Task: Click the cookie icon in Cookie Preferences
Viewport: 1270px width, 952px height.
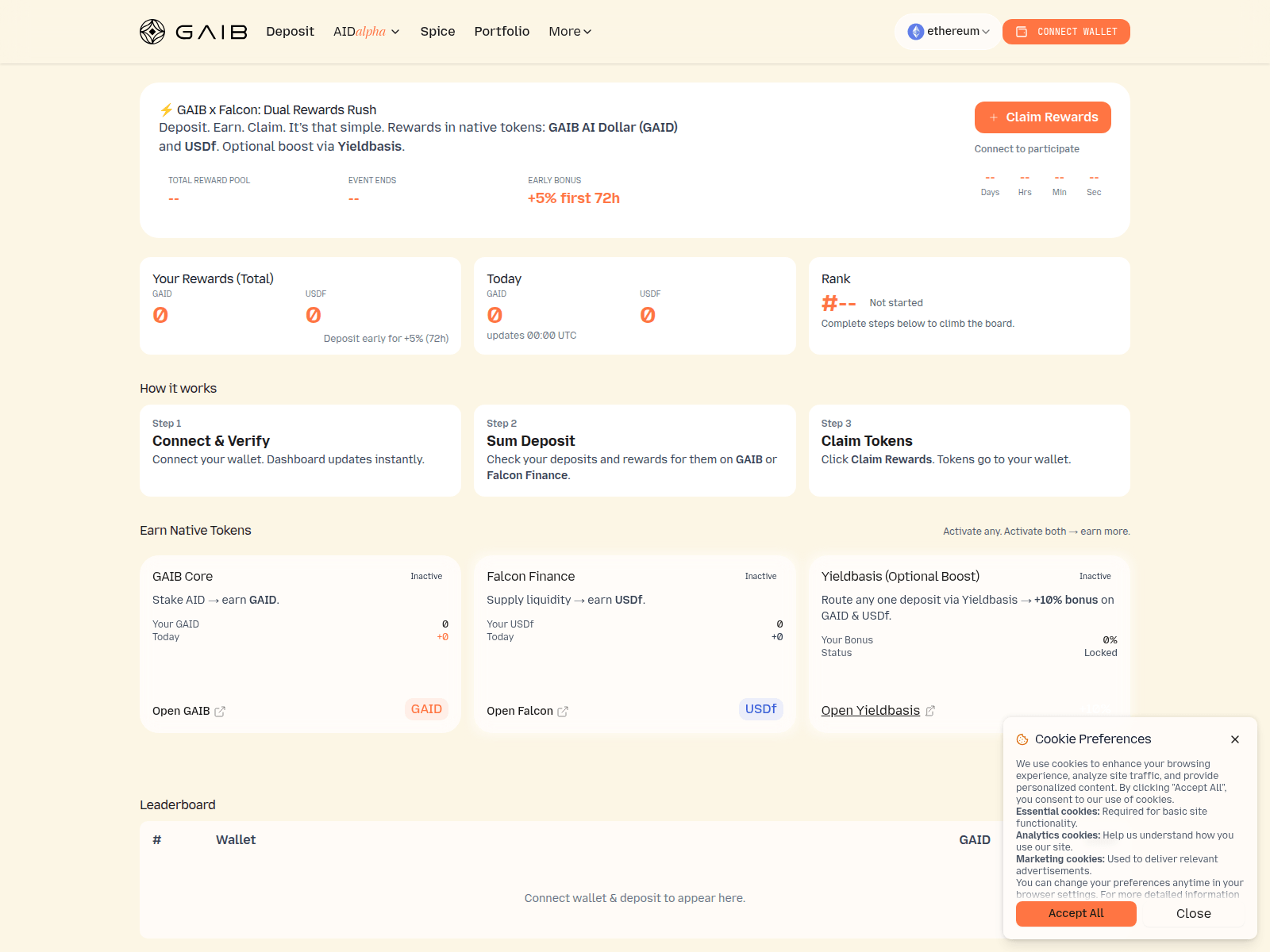Action: (1022, 739)
